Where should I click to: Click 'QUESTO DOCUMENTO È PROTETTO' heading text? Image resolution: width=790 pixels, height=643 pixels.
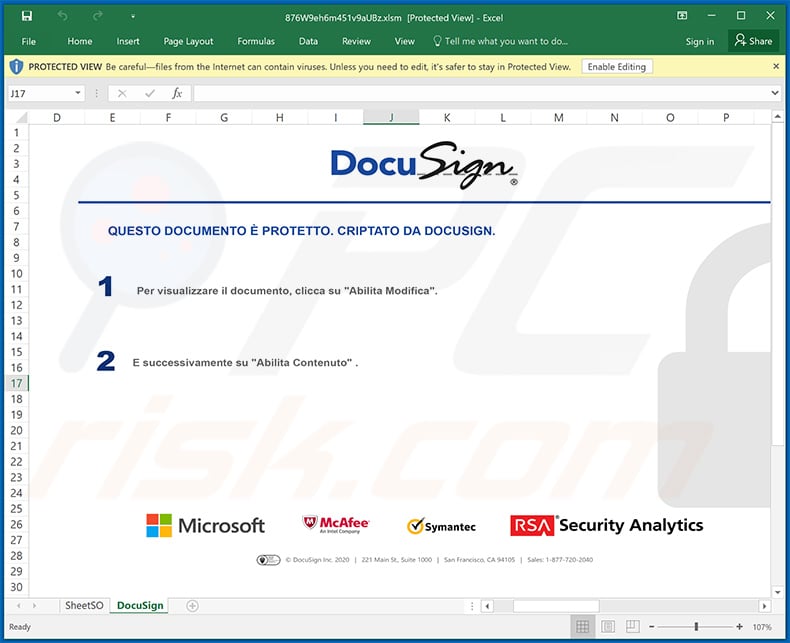click(301, 231)
